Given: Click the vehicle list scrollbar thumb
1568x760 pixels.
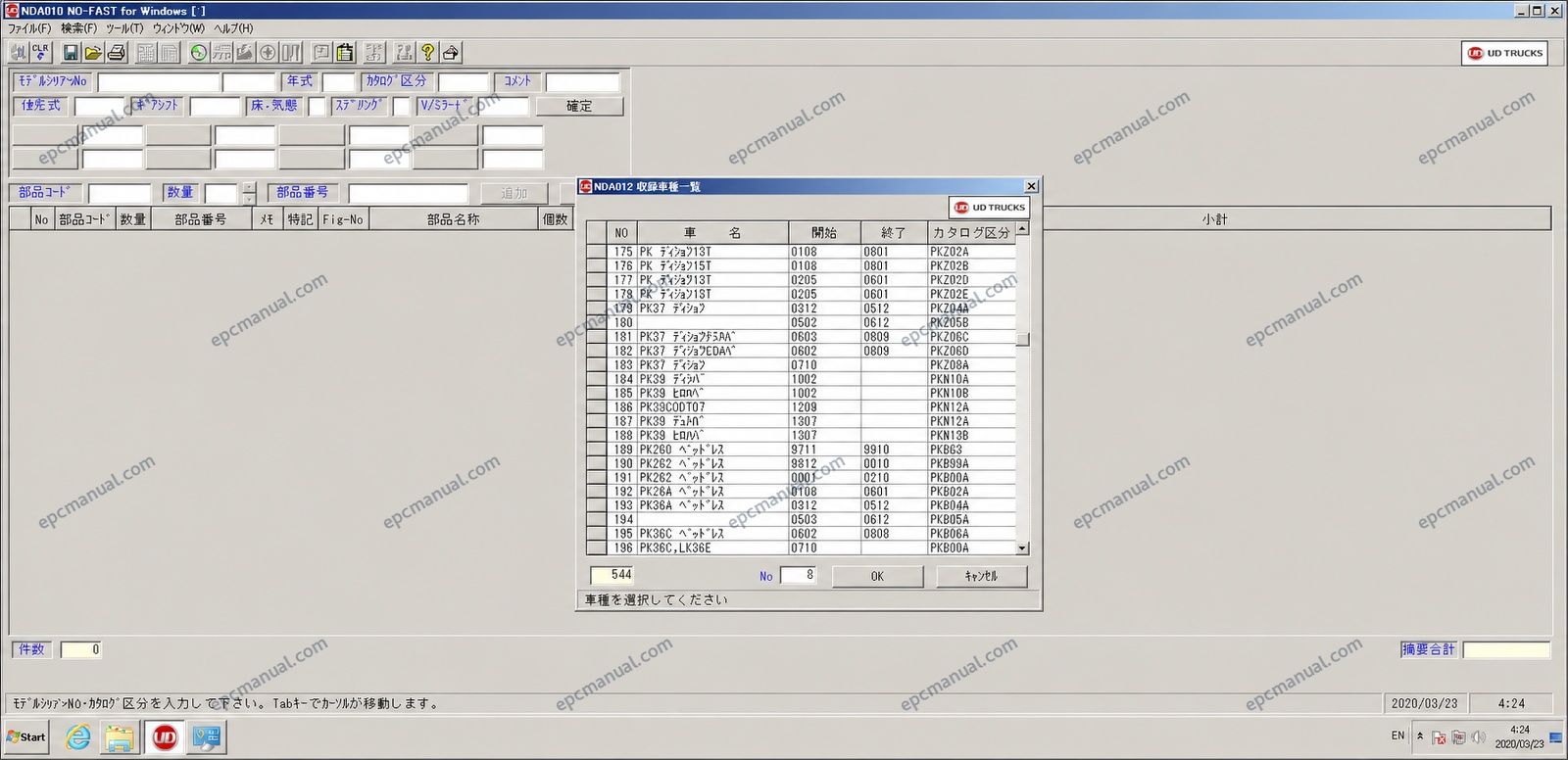Looking at the screenshot, I should pos(1022,340).
